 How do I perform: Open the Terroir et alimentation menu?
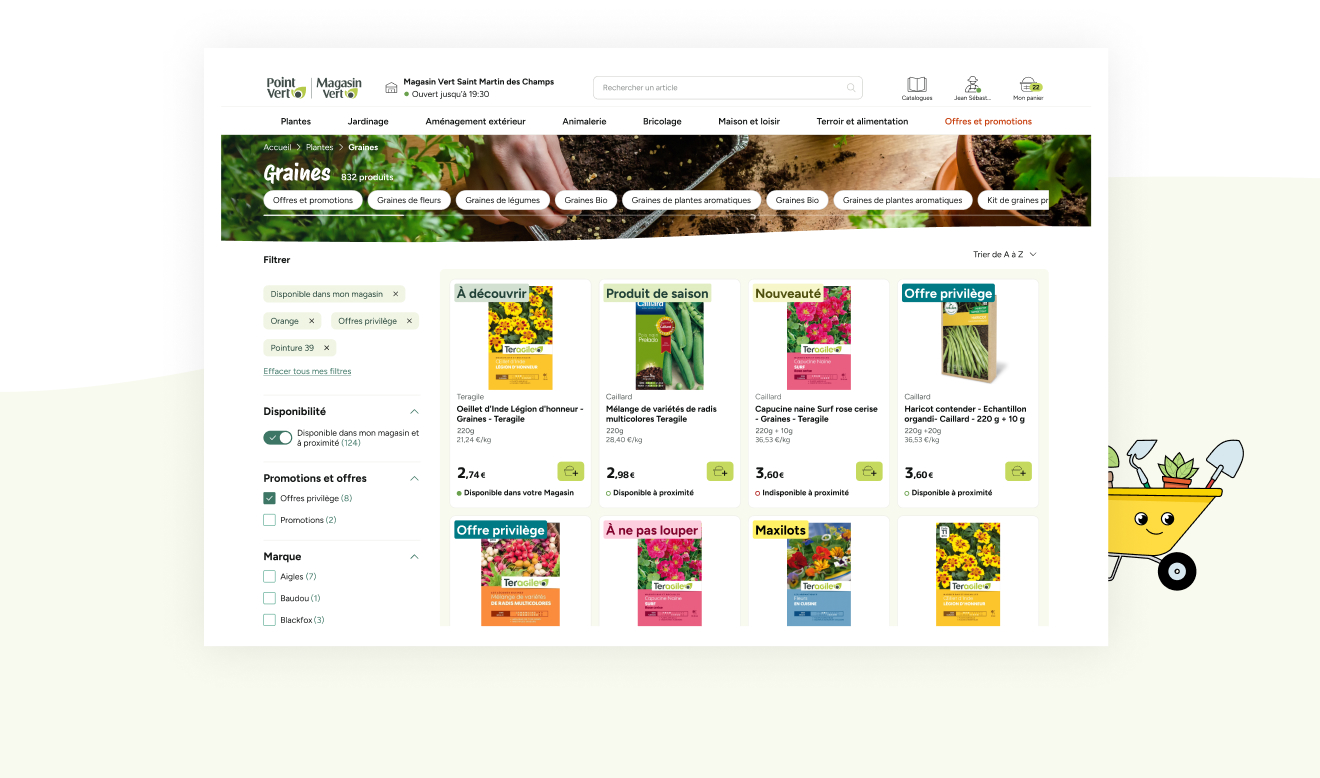pyautogui.click(x=862, y=121)
